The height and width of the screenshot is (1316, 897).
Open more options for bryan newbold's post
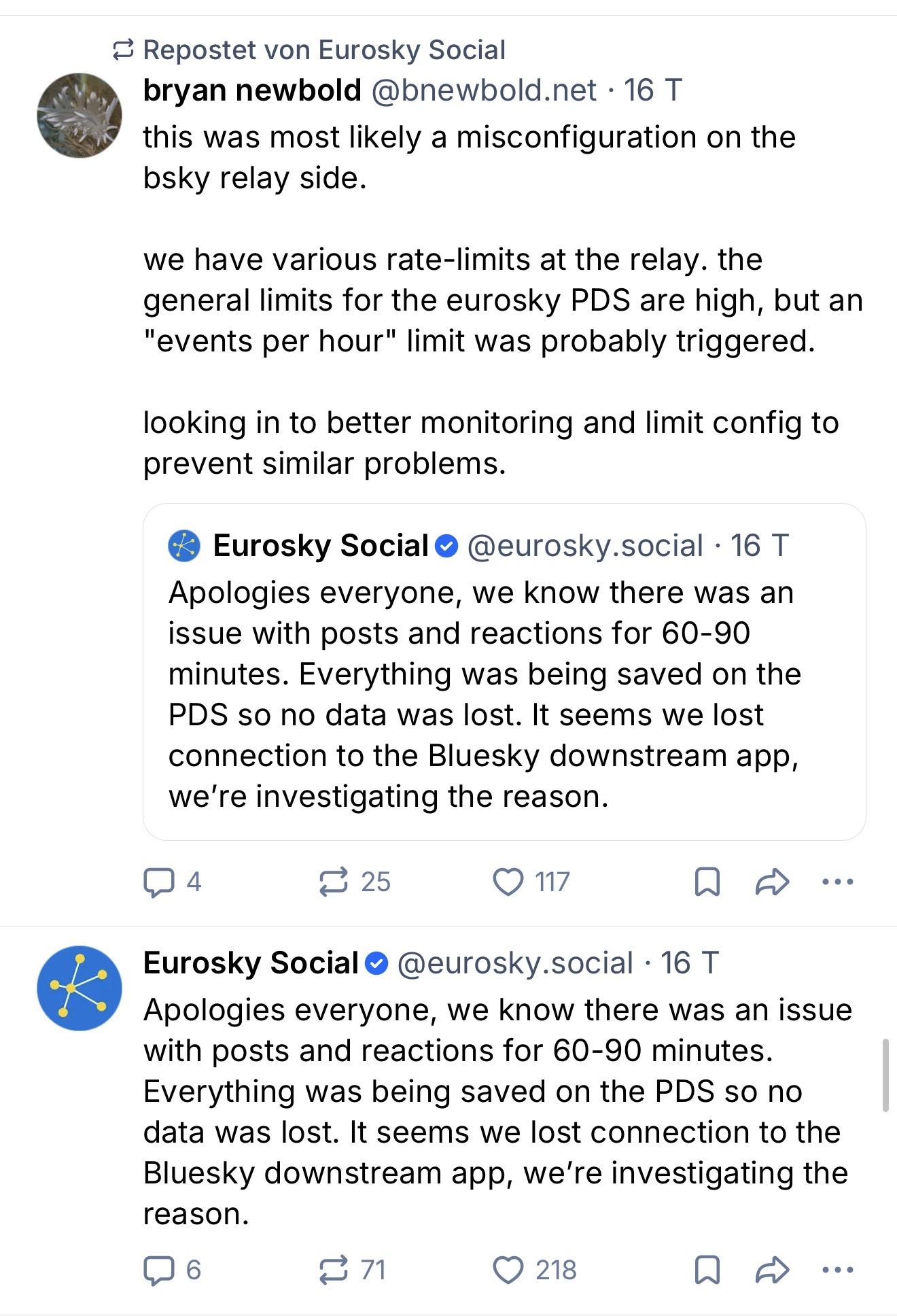click(x=837, y=882)
